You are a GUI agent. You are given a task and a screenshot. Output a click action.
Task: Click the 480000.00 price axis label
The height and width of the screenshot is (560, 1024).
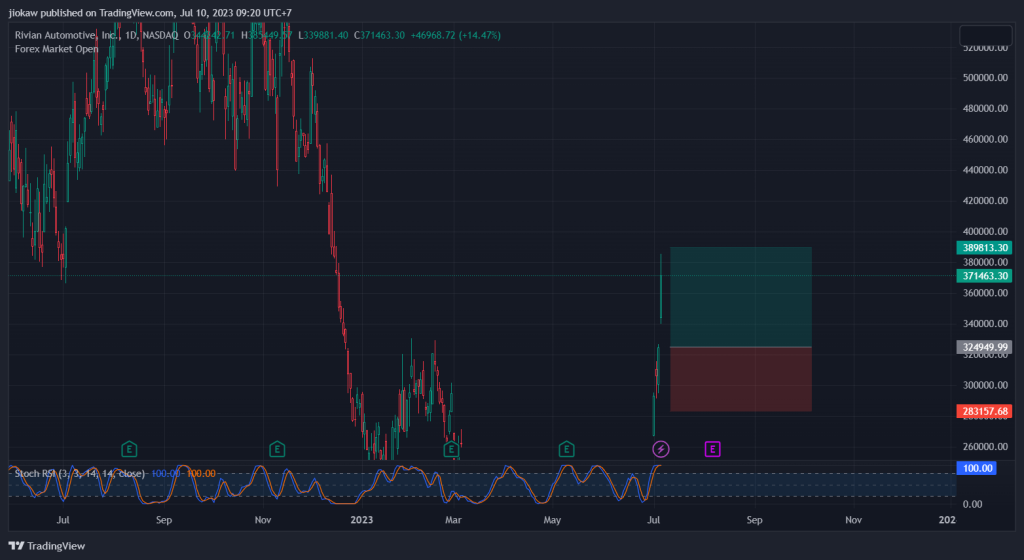coord(985,108)
